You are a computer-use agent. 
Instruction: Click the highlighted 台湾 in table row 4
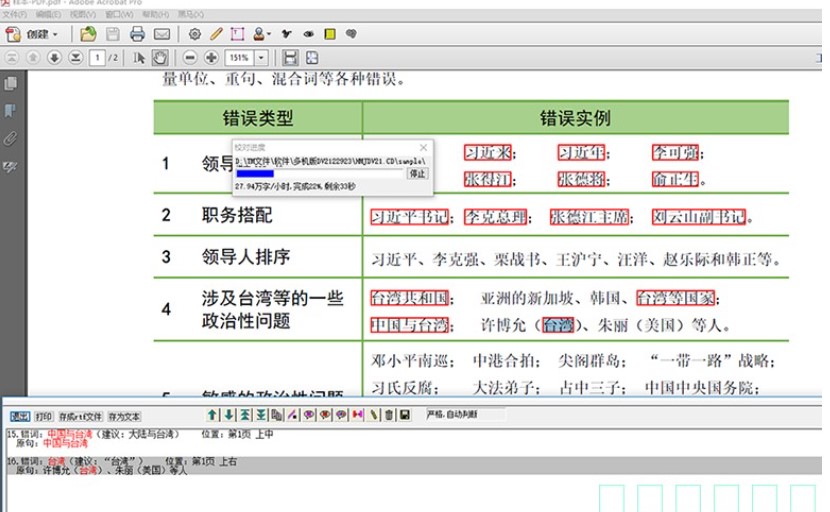[558, 325]
